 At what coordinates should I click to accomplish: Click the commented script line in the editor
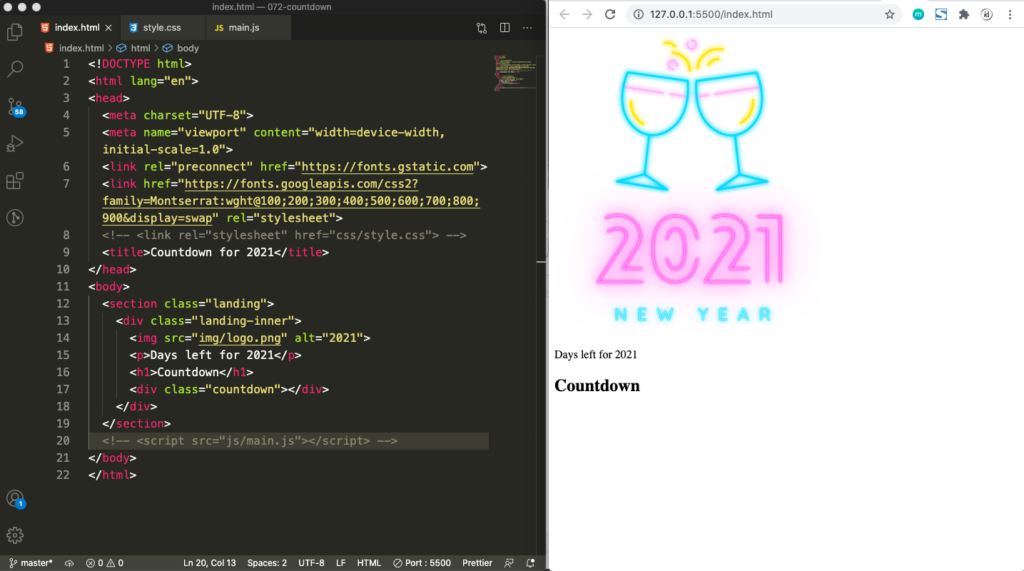249,440
